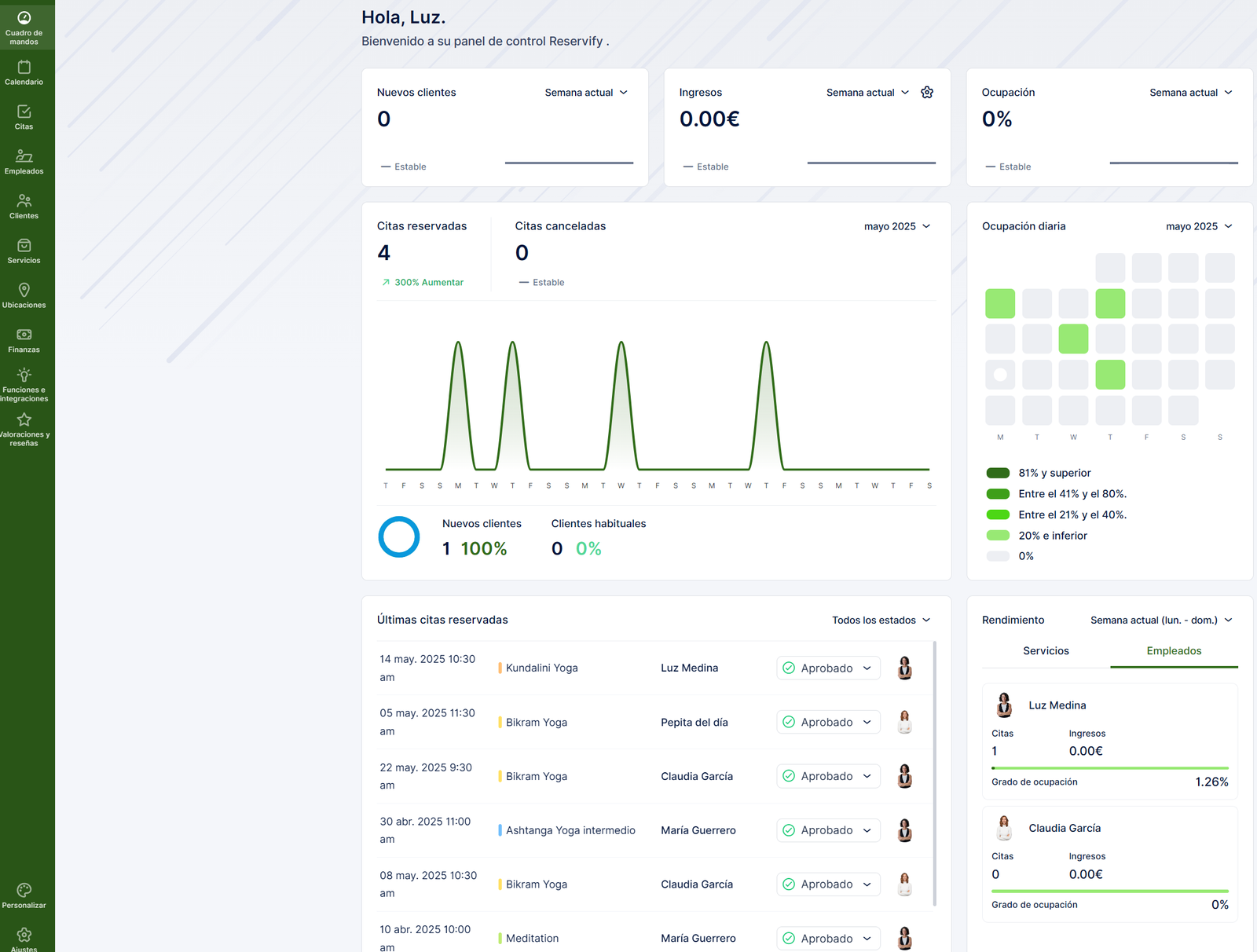Open the Ocupación diaria mayo 2025 dropdown
The image size is (1257, 952).
coord(1199,226)
